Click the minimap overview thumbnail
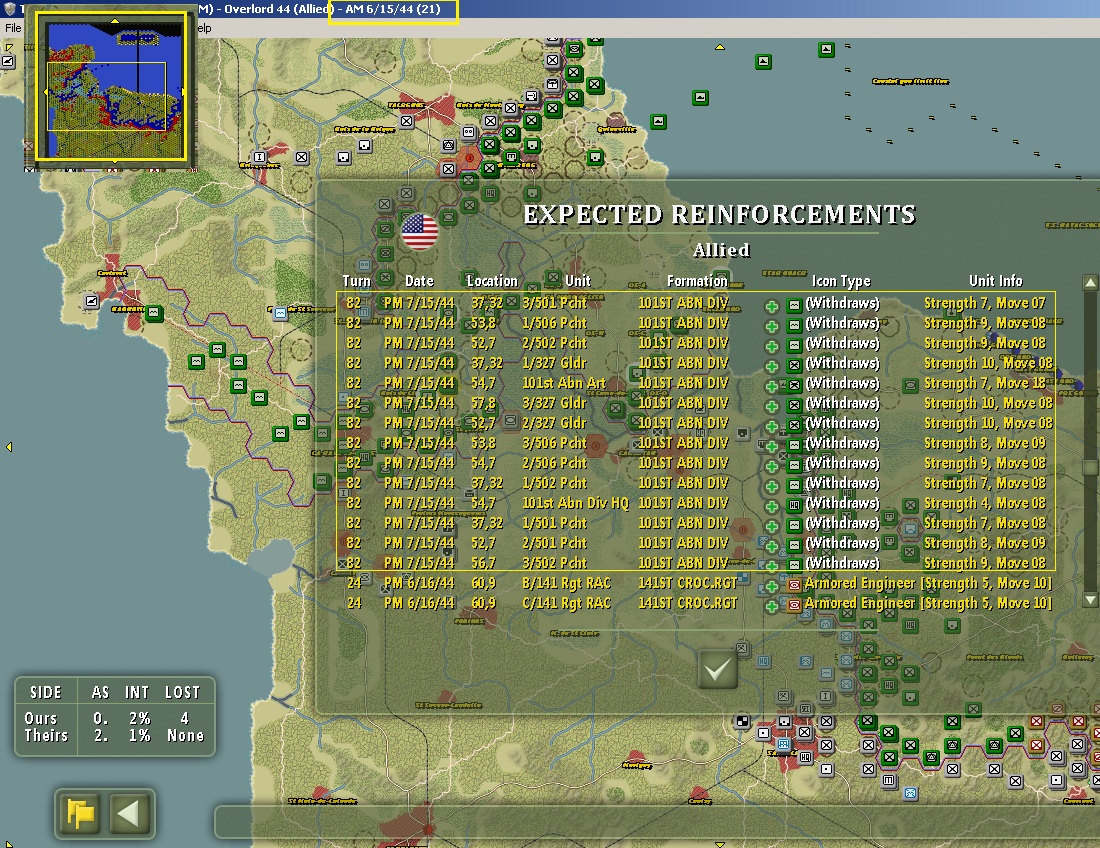Image resolution: width=1100 pixels, height=848 pixels. point(112,87)
